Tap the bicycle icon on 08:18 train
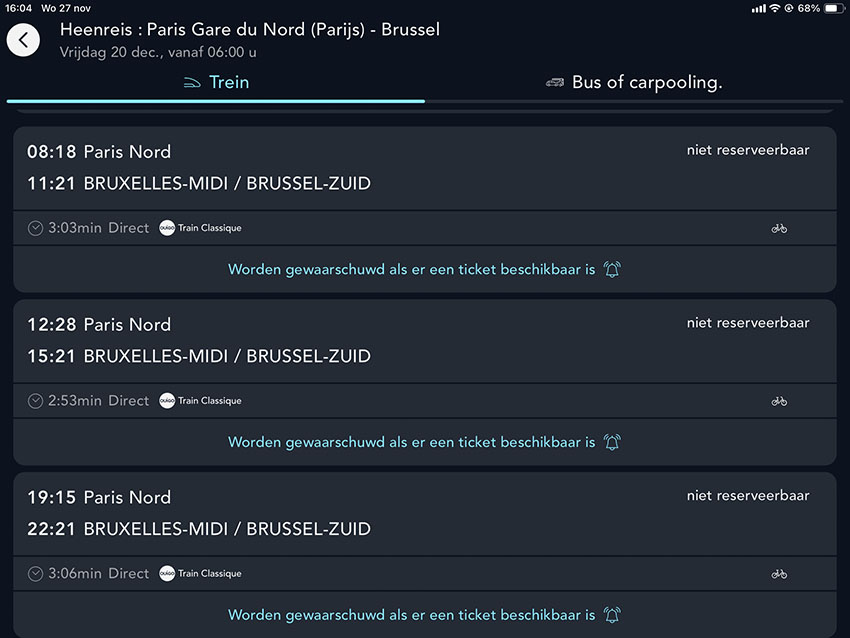The width and height of the screenshot is (850, 638). [779, 228]
